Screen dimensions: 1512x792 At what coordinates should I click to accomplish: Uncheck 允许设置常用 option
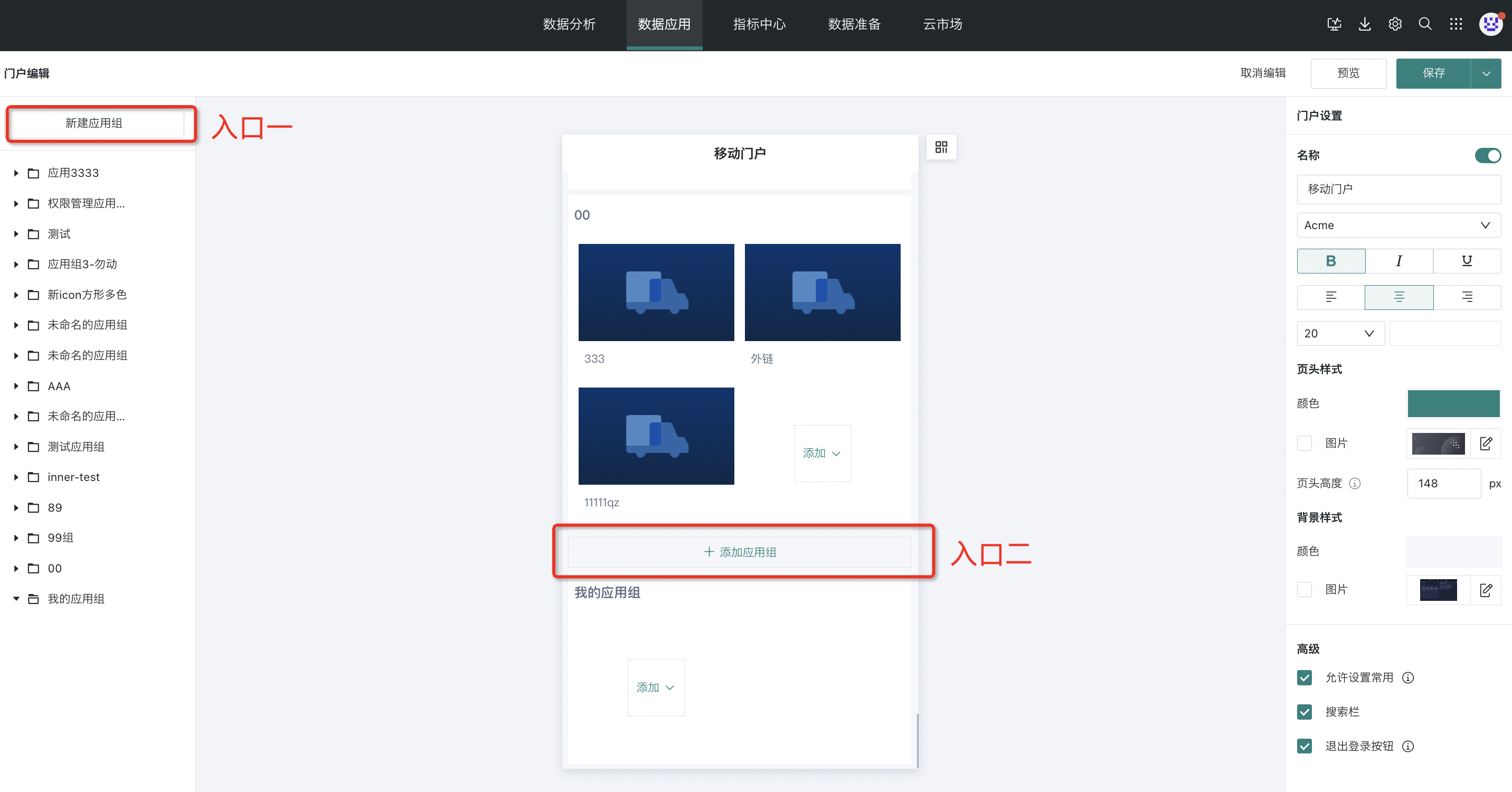click(1304, 677)
